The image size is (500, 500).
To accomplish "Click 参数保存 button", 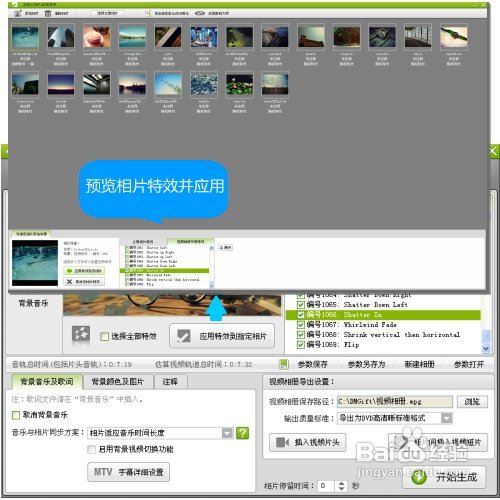I will [313, 364].
